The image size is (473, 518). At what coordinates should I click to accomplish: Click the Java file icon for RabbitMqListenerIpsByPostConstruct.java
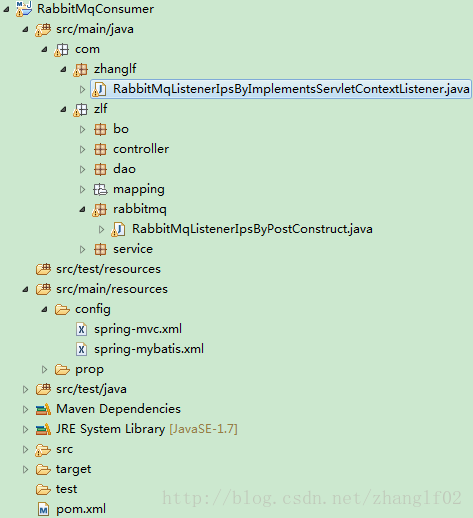point(118,229)
